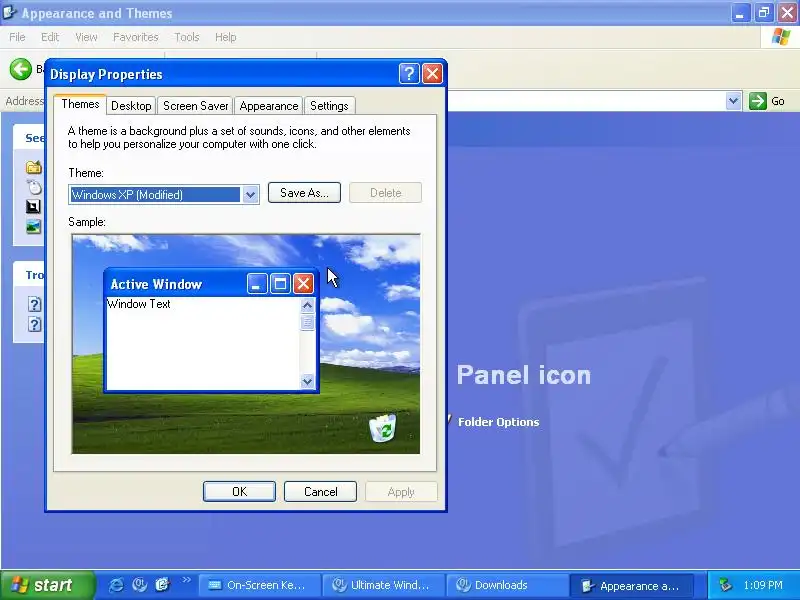Viewport: 800px width, 600px height.
Task: Click the sample window scrollbar down arrow
Action: 307,381
